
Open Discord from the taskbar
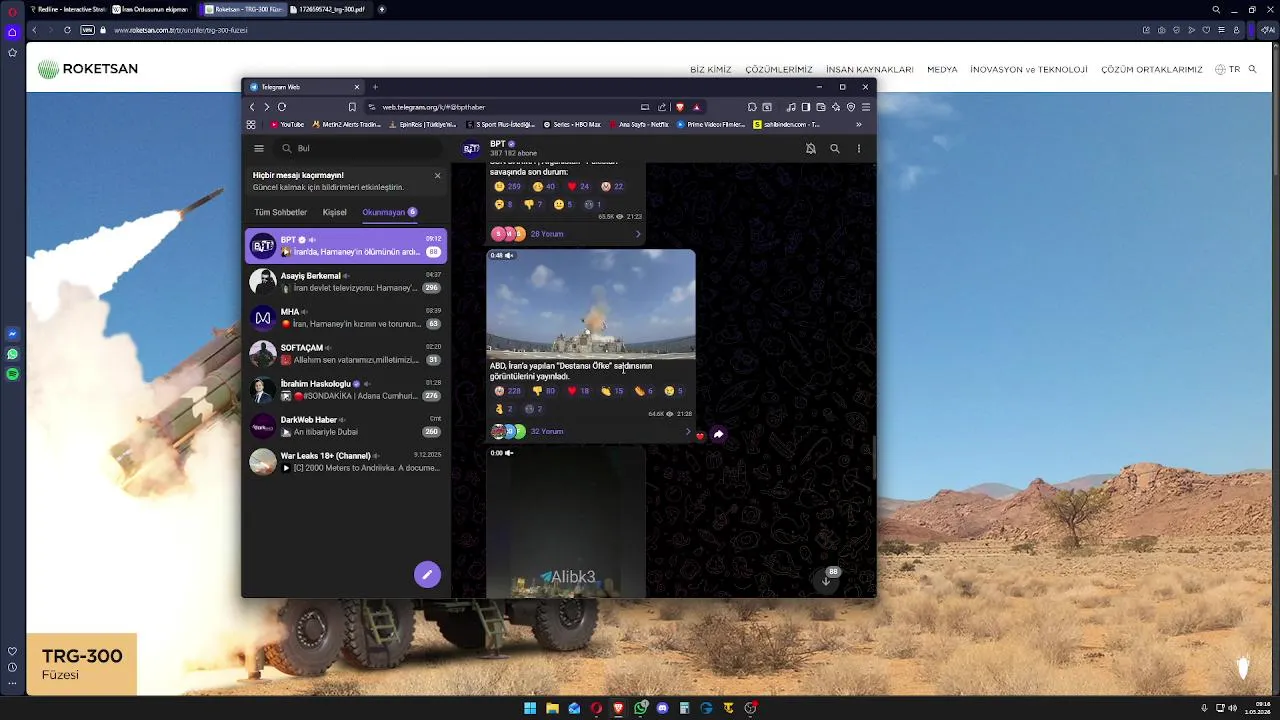[x=662, y=708]
